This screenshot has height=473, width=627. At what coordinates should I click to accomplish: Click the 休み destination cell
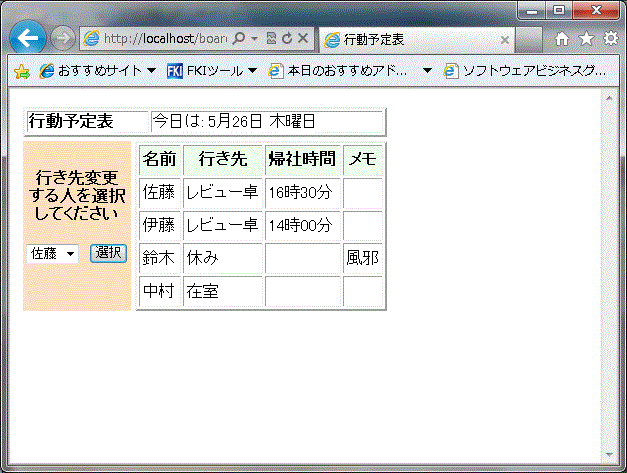(x=223, y=259)
